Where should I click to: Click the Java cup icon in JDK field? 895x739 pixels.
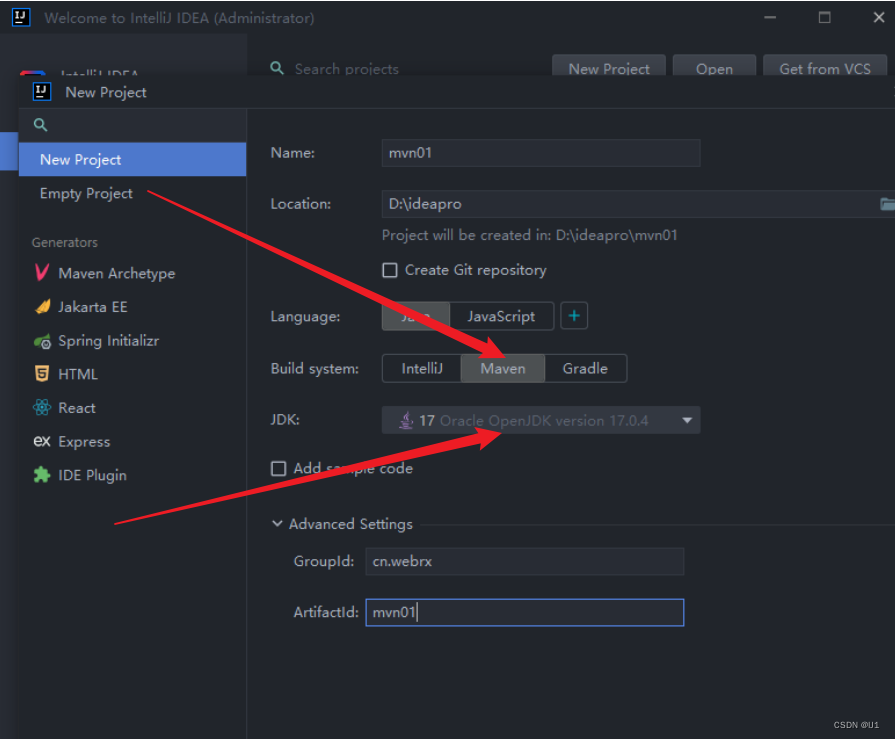(406, 421)
